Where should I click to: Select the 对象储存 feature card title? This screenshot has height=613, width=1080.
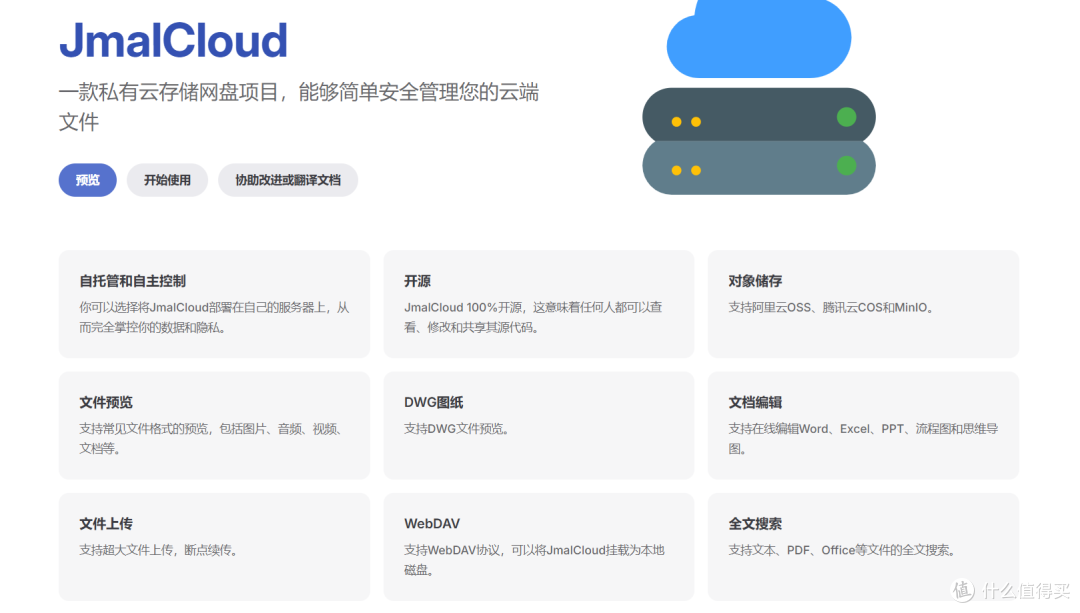point(755,281)
